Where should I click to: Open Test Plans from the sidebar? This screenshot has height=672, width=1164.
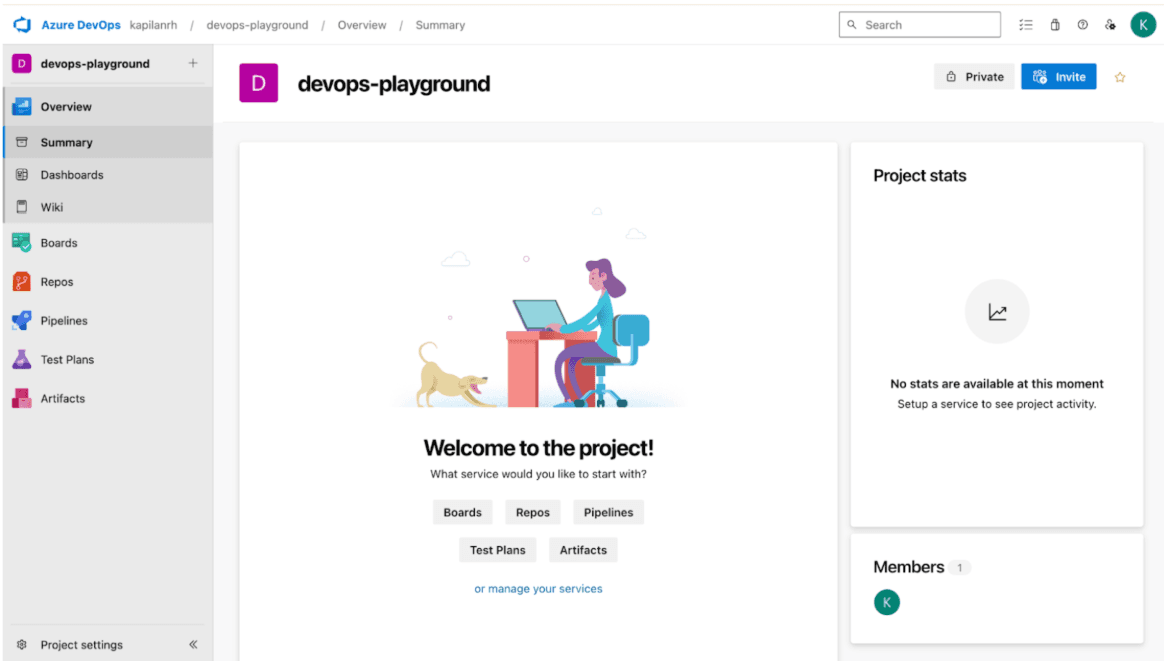[67, 359]
